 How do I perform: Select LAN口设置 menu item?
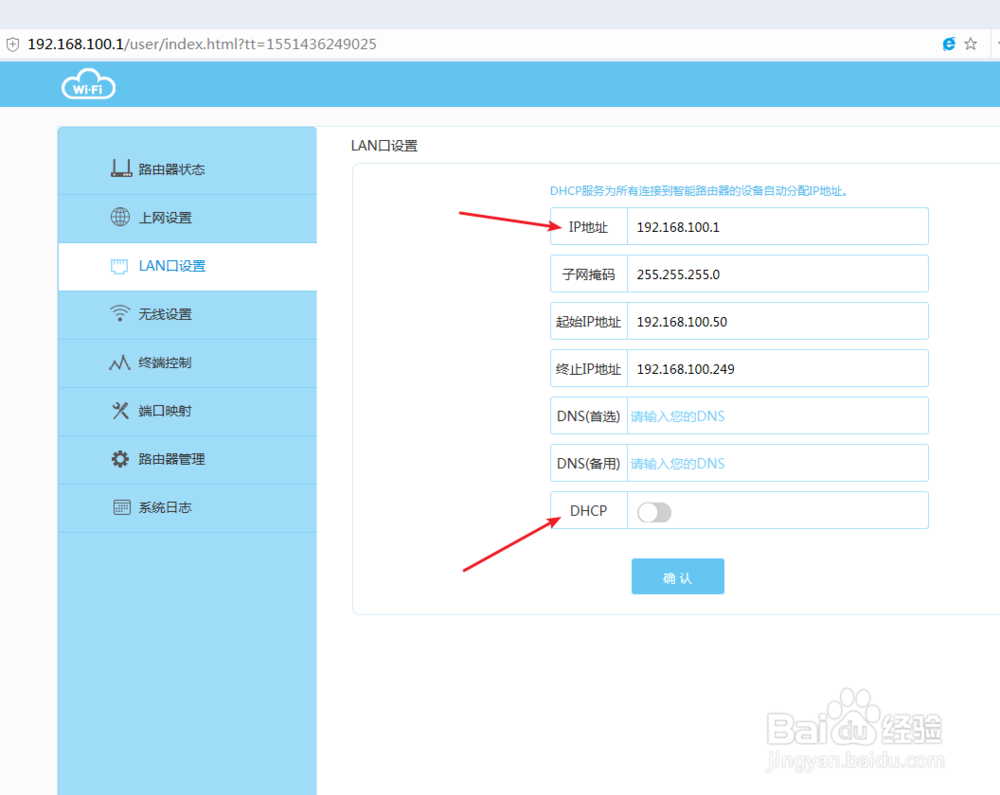(188, 266)
